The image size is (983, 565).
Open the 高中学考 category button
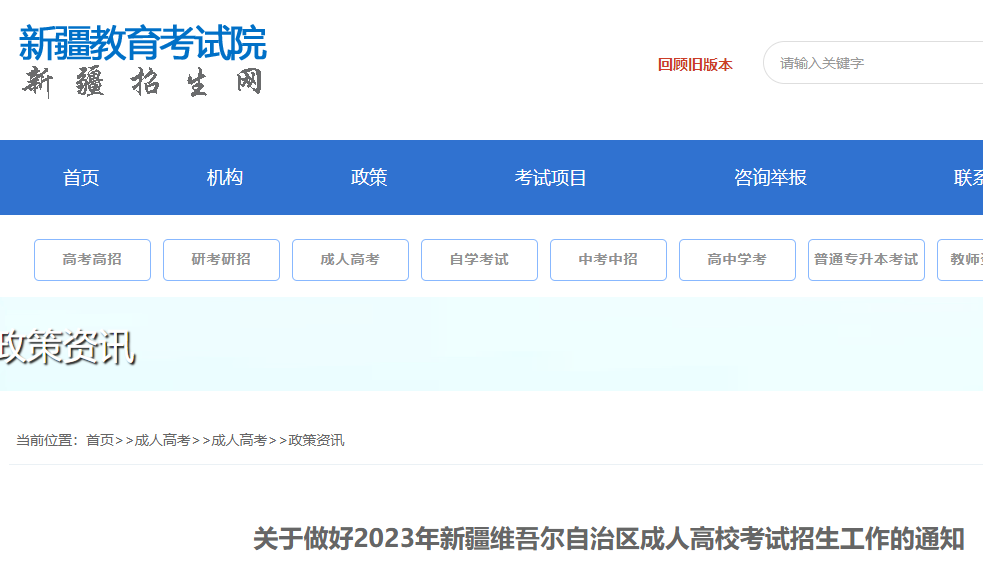pos(737,260)
